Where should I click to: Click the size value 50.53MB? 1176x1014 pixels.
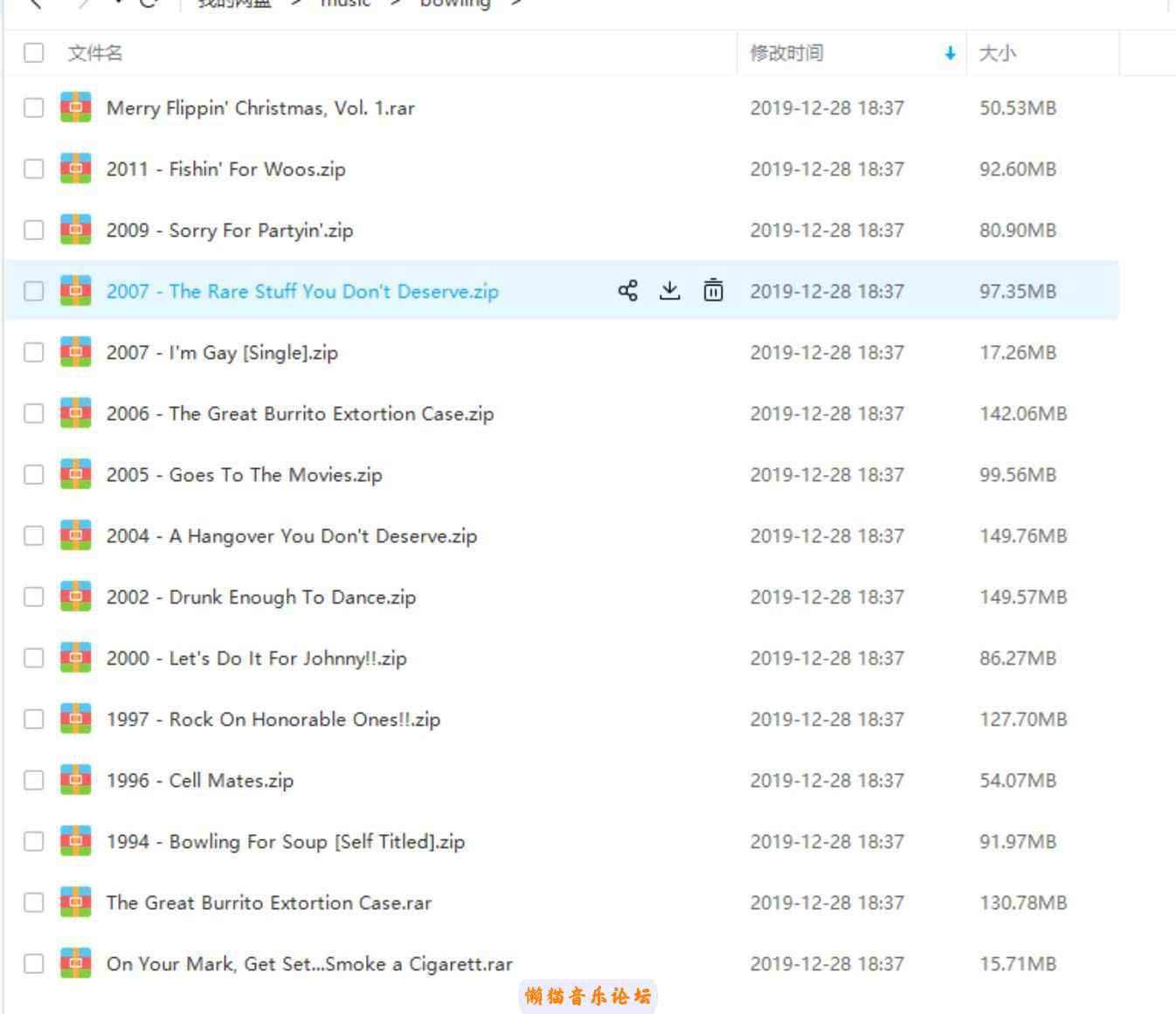(x=1018, y=107)
